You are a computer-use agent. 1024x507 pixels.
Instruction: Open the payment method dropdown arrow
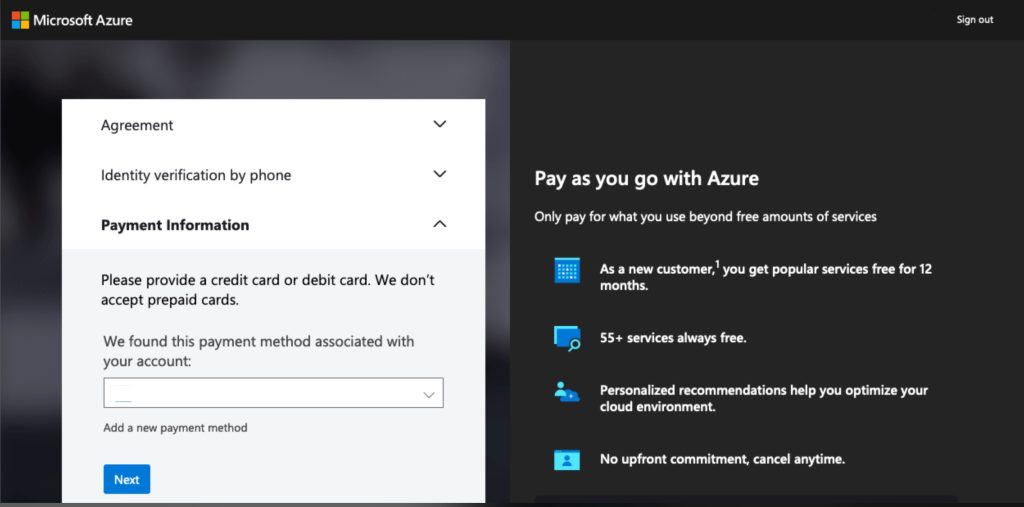(429, 394)
